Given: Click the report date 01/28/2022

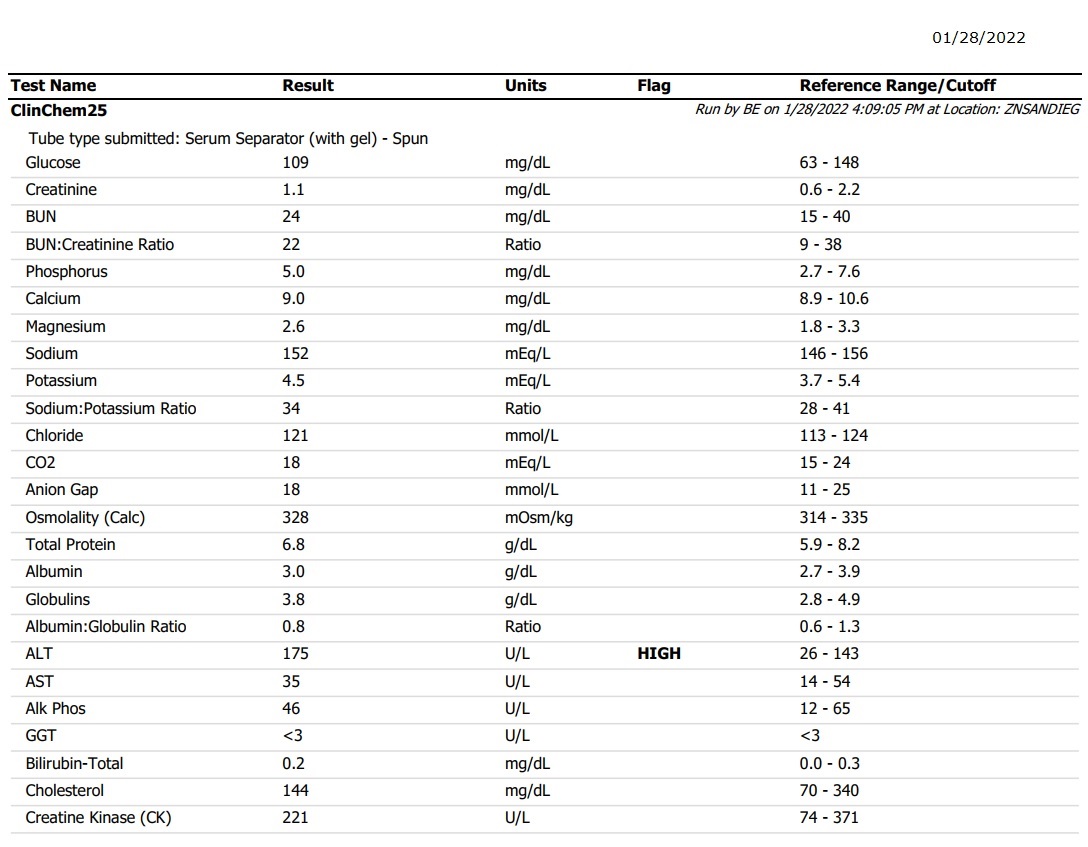Looking at the screenshot, I should (x=978, y=38).
